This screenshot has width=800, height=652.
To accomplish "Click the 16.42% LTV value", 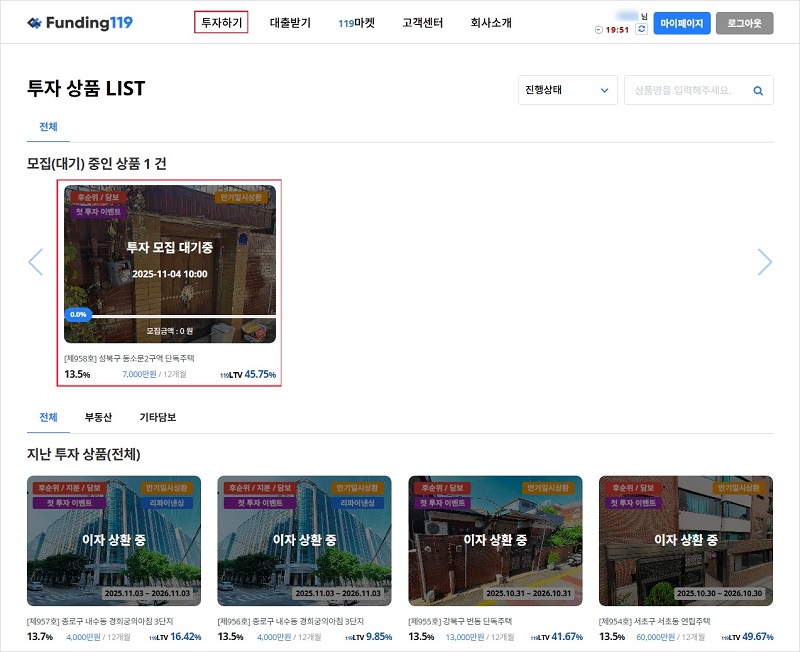I will 186,637.
